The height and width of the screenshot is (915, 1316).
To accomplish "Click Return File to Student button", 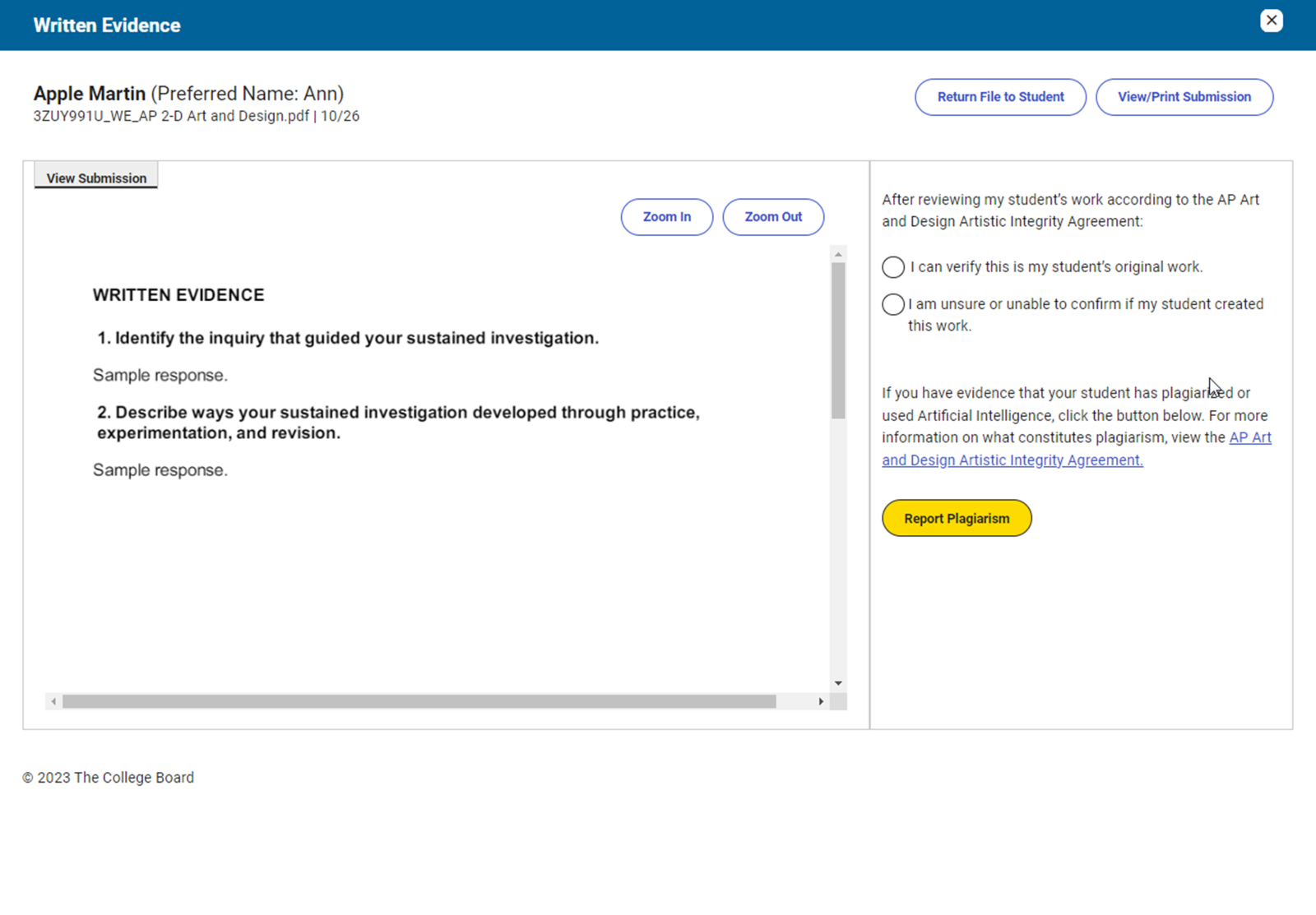I will point(1000,97).
